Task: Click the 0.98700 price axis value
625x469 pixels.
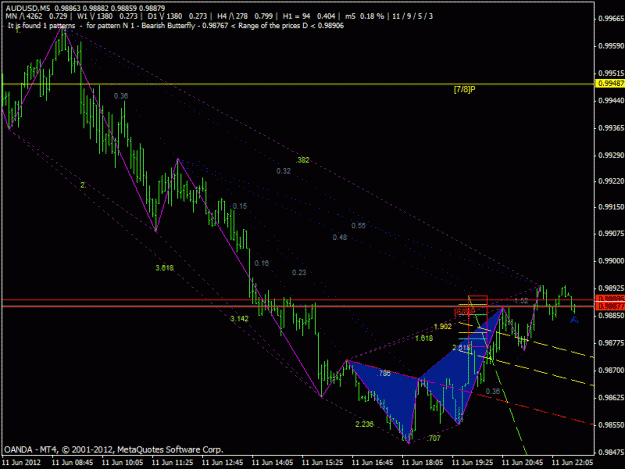Action: point(611,370)
